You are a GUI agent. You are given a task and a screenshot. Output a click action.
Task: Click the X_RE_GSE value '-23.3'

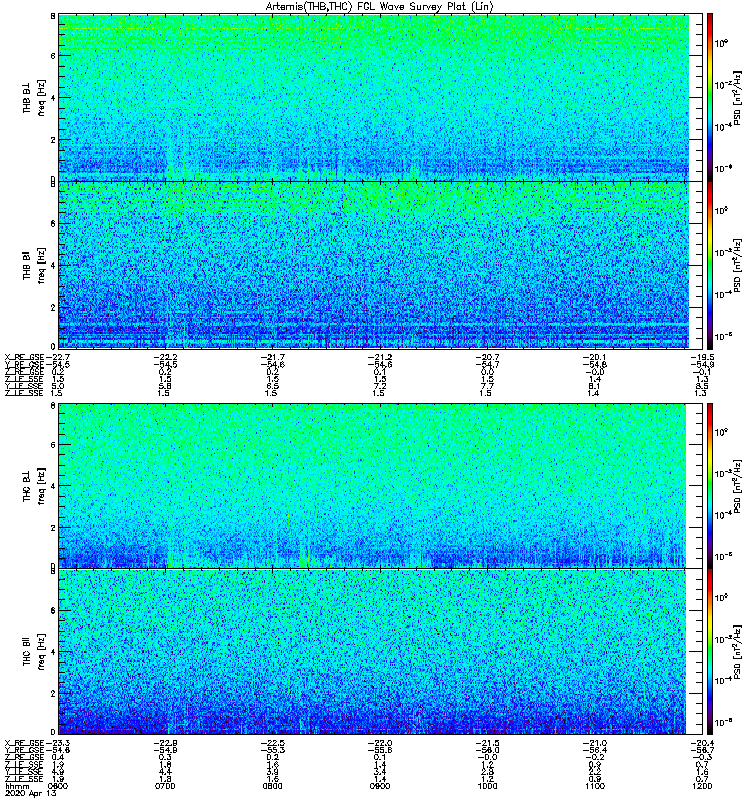57,743
